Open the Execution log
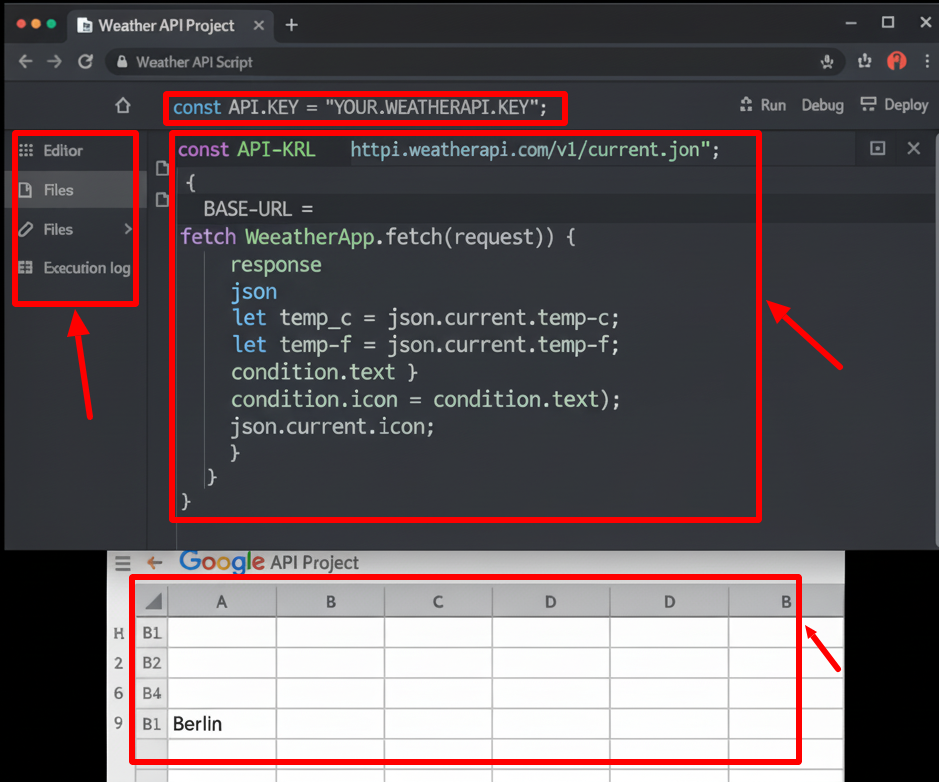The height and width of the screenshot is (782, 939). point(74,268)
